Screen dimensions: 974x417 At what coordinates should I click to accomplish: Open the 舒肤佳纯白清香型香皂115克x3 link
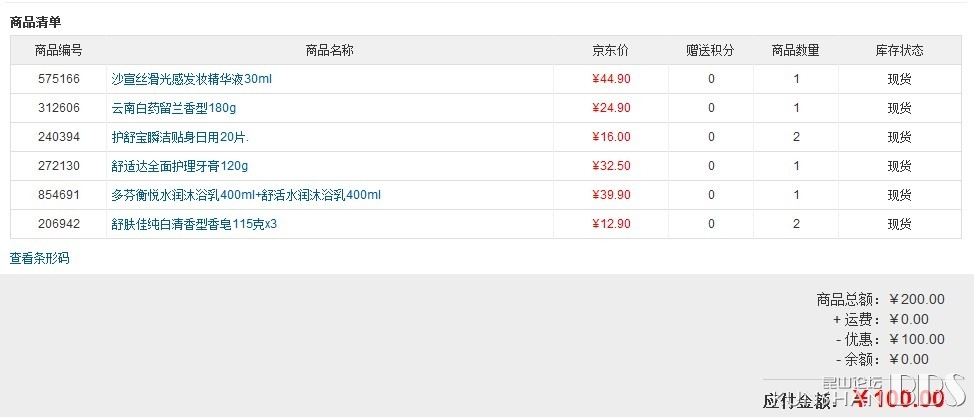(x=194, y=224)
